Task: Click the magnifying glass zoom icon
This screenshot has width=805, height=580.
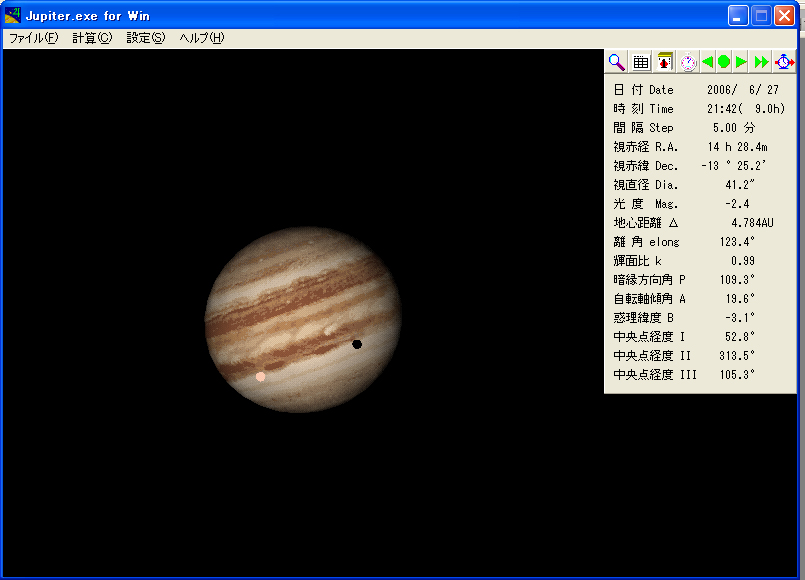Action: [x=617, y=62]
